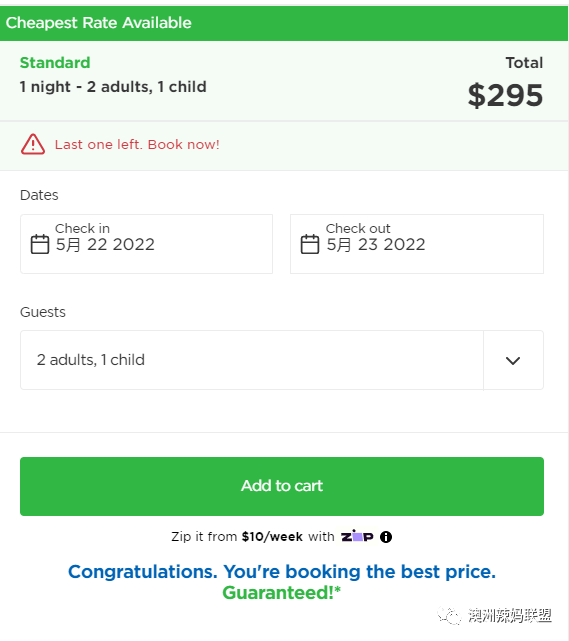Click the $295 total price
Image resolution: width=569 pixels, height=641 pixels.
(x=505, y=95)
